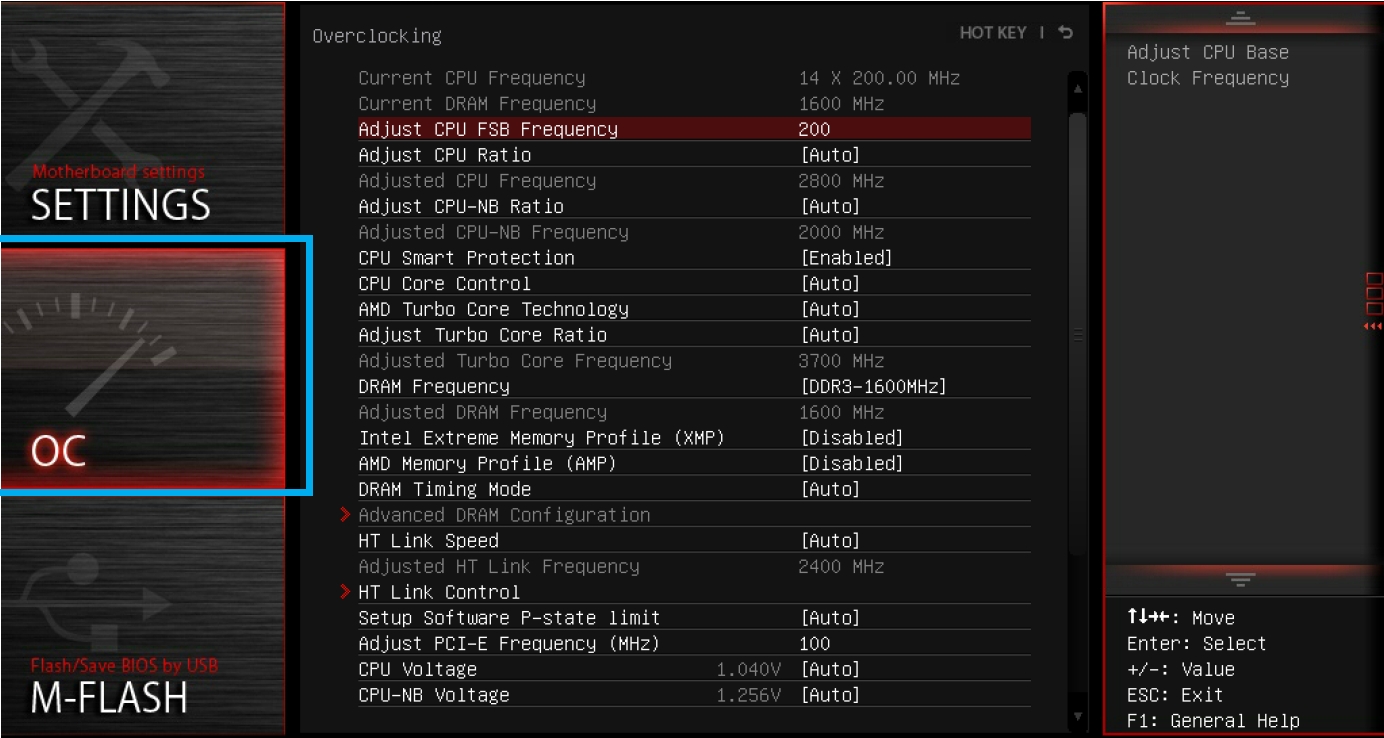Open the SETTINGS wrench-and-hammer panel
Image resolution: width=1384 pixels, height=738 pixels.
pos(142,118)
